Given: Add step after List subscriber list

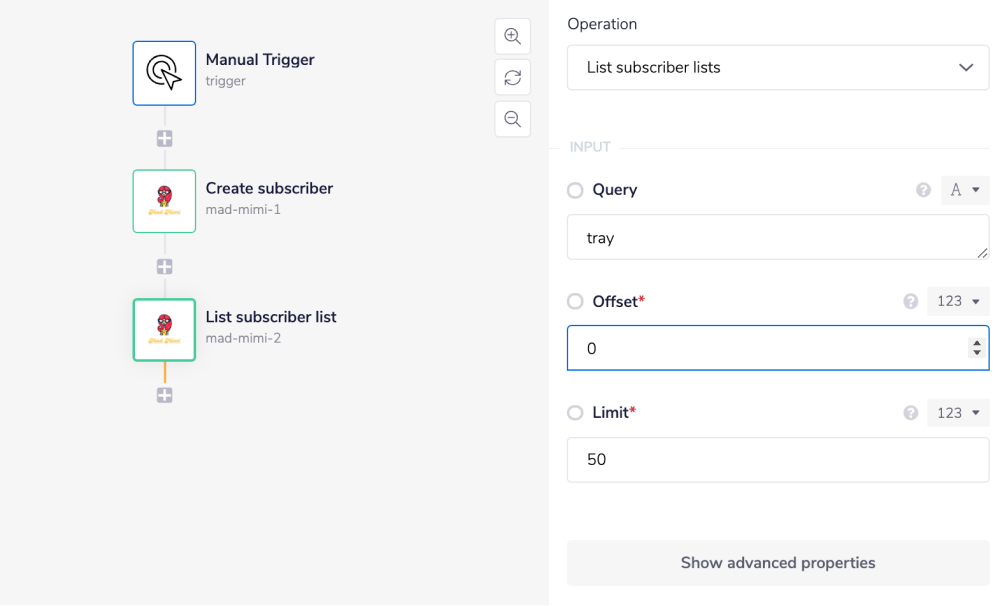Looking at the screenshot, I should pyautogui.click(x=165, y=395).
